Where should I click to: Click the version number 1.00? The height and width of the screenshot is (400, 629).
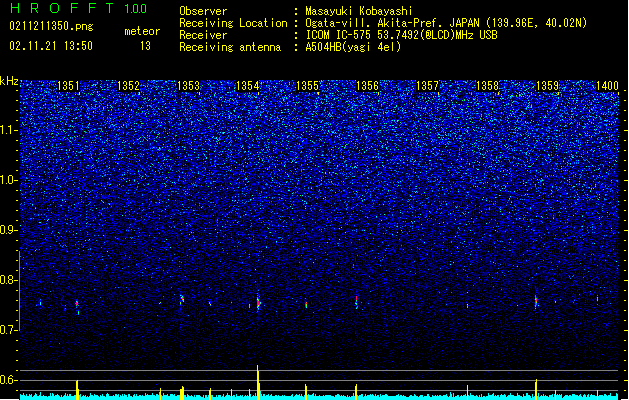[135, 8]
